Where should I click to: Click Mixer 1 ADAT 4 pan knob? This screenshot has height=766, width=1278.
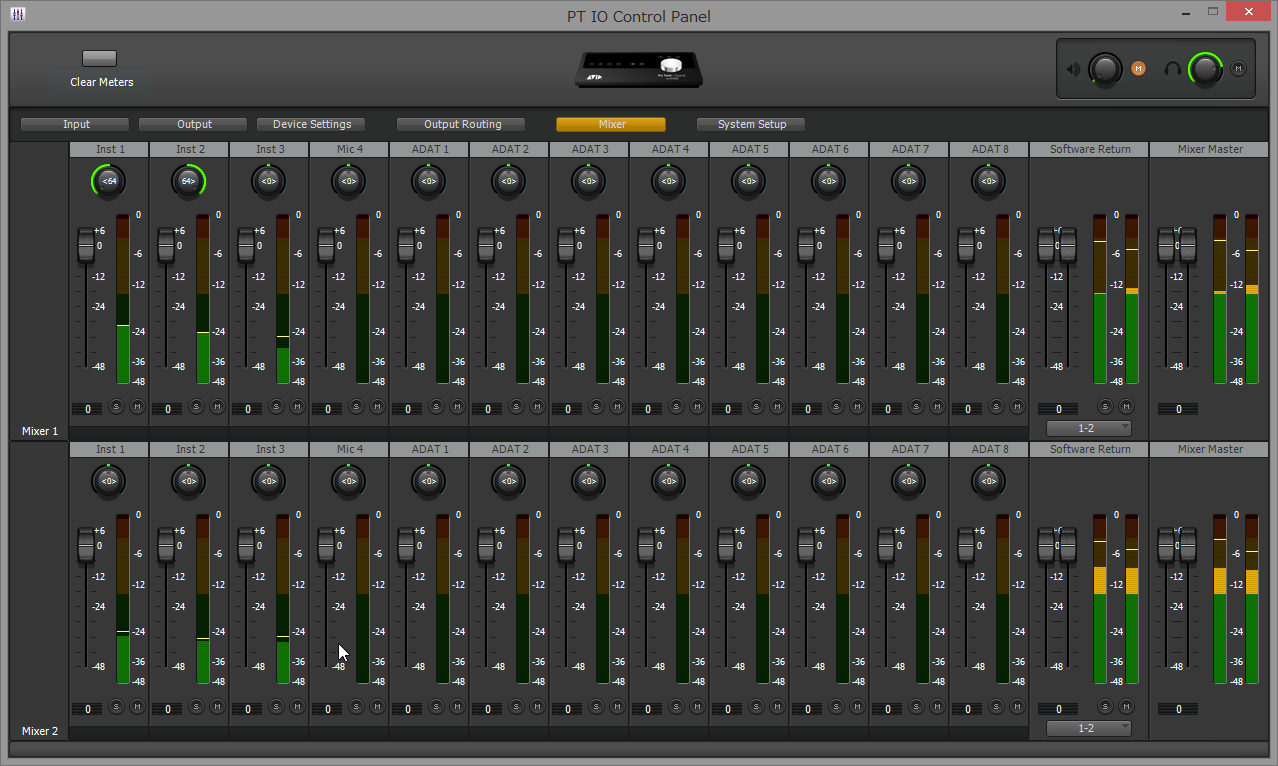click(668, 181)
